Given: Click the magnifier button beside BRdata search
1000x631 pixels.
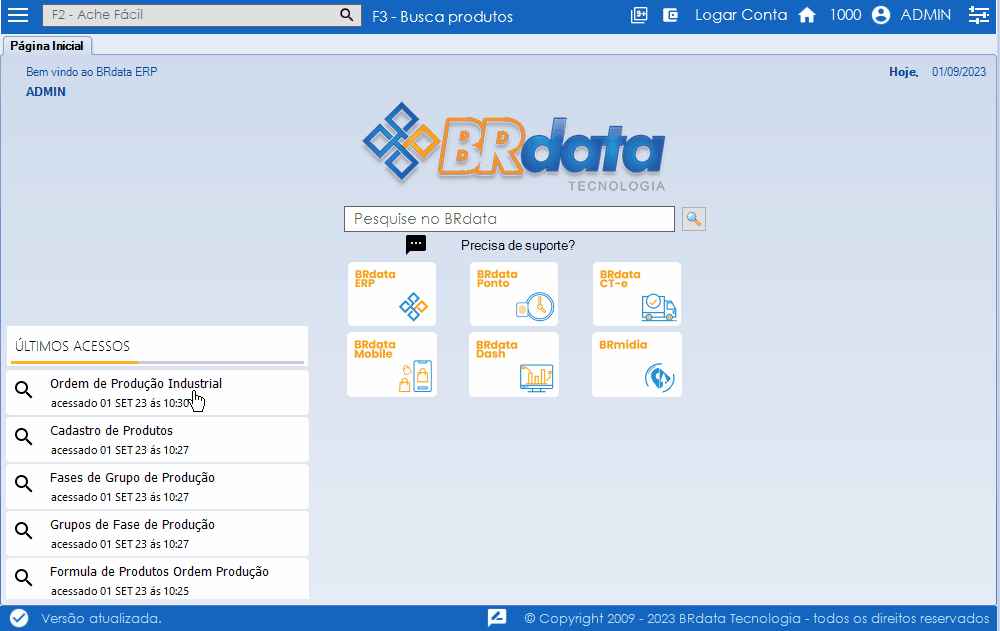Looking at the screenshot, I should coord(694,219).
